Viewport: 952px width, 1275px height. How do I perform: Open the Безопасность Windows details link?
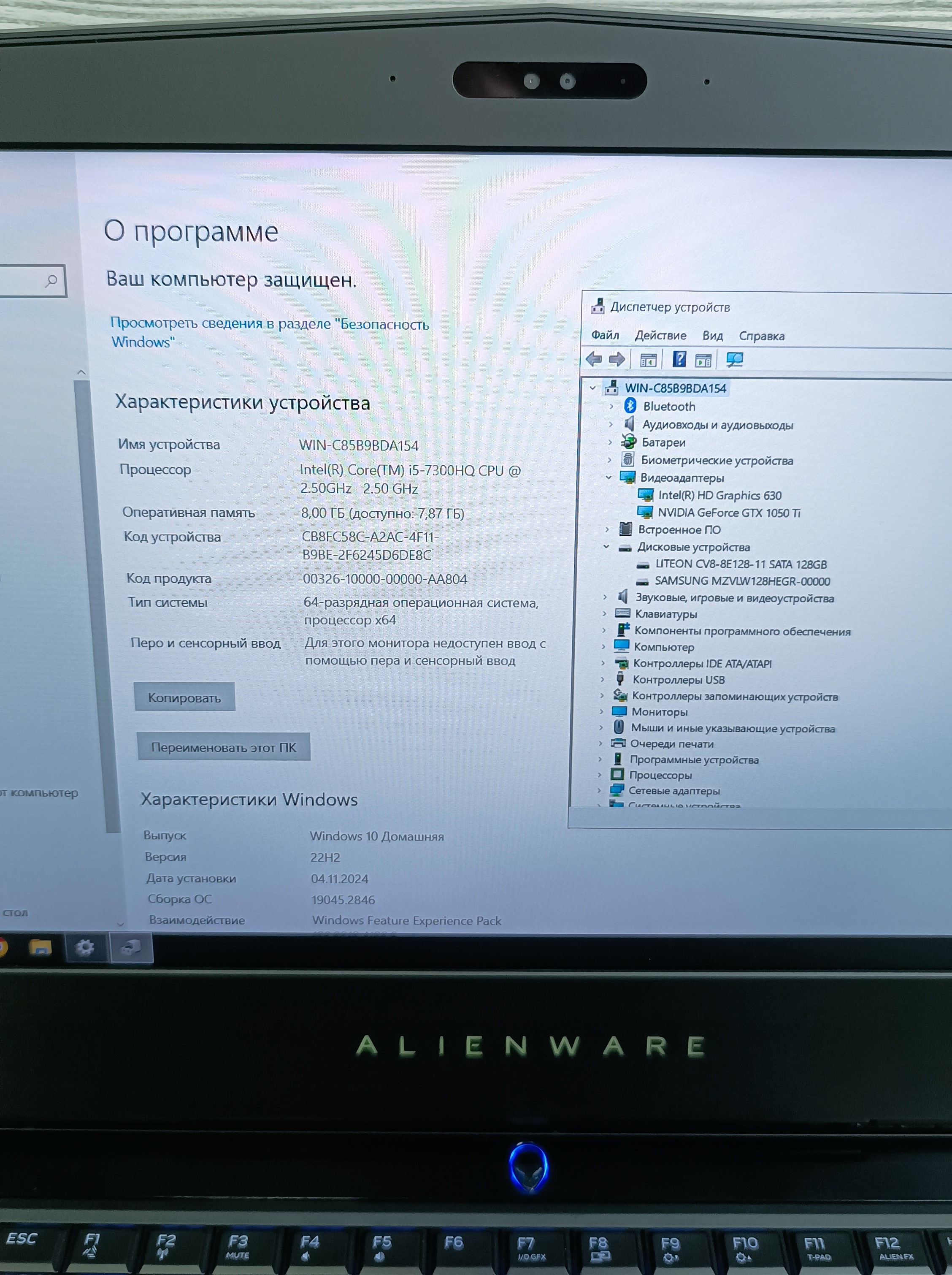269,325
